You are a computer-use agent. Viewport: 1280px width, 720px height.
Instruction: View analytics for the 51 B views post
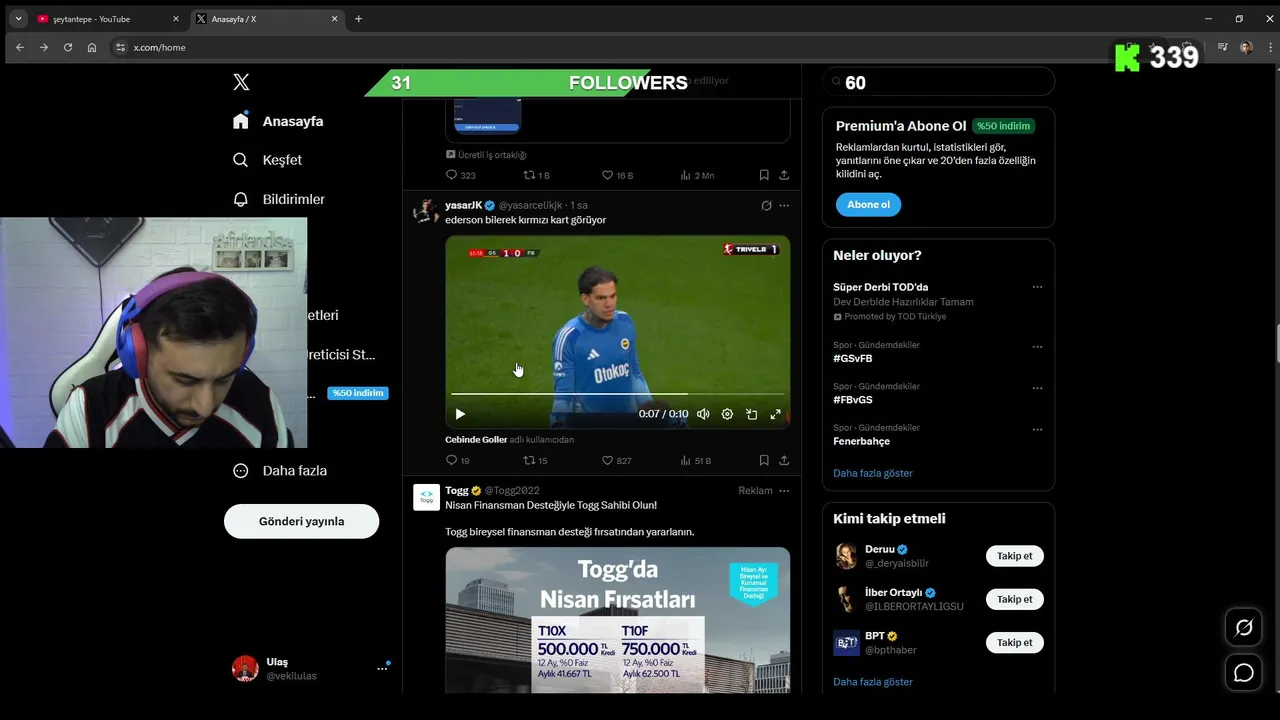click(696, 461)
